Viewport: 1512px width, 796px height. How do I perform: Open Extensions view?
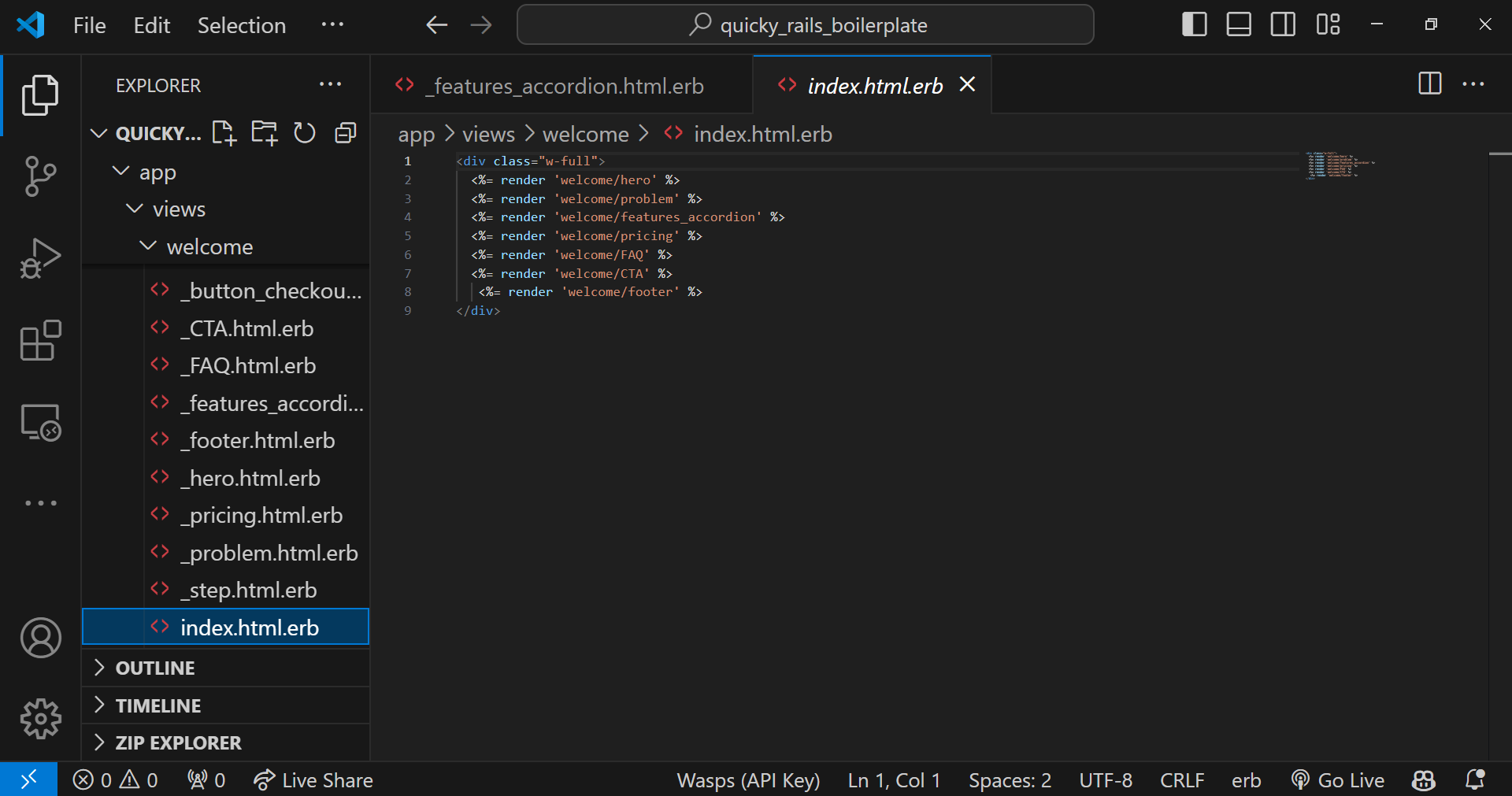pos(40,340)
